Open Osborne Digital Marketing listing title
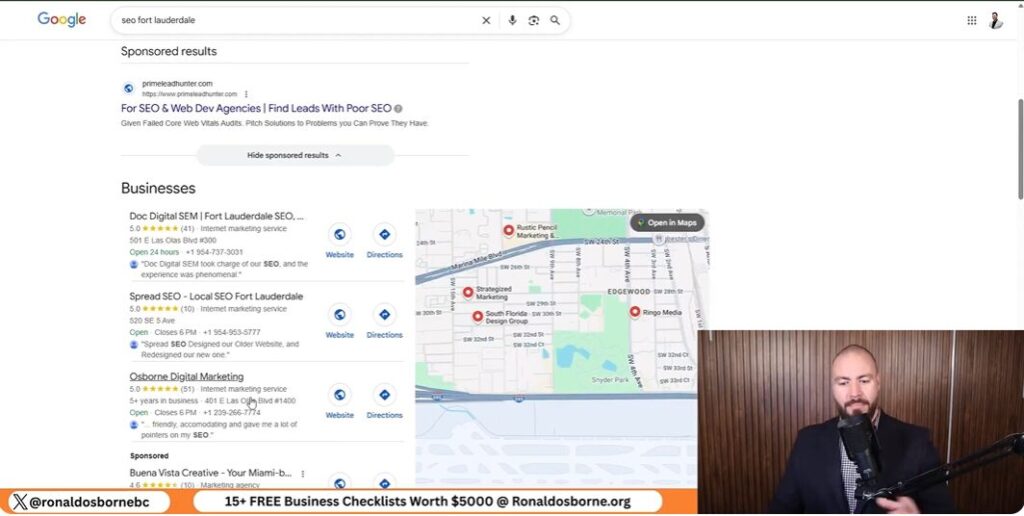This screenshot has height=516, width=1024. [x=186, y=377]
